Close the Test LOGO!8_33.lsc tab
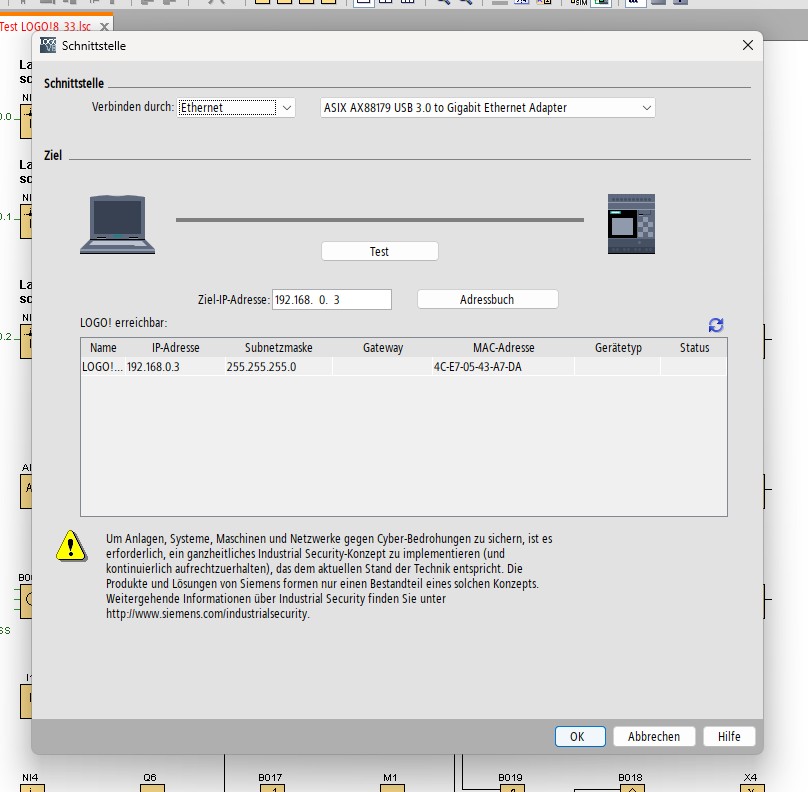The height and width of the screenshot is (792, 808). click(x=105, y=26)
